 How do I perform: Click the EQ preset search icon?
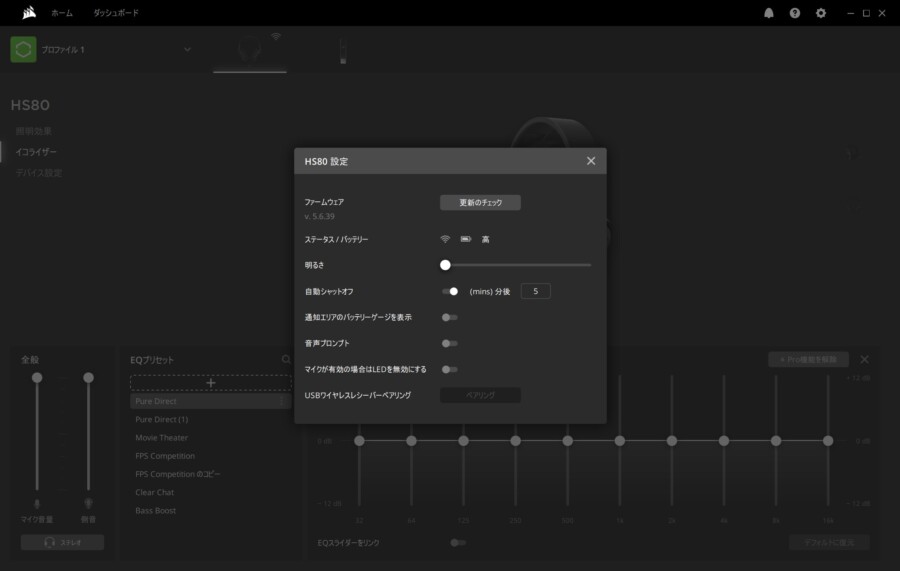(286, 359)
